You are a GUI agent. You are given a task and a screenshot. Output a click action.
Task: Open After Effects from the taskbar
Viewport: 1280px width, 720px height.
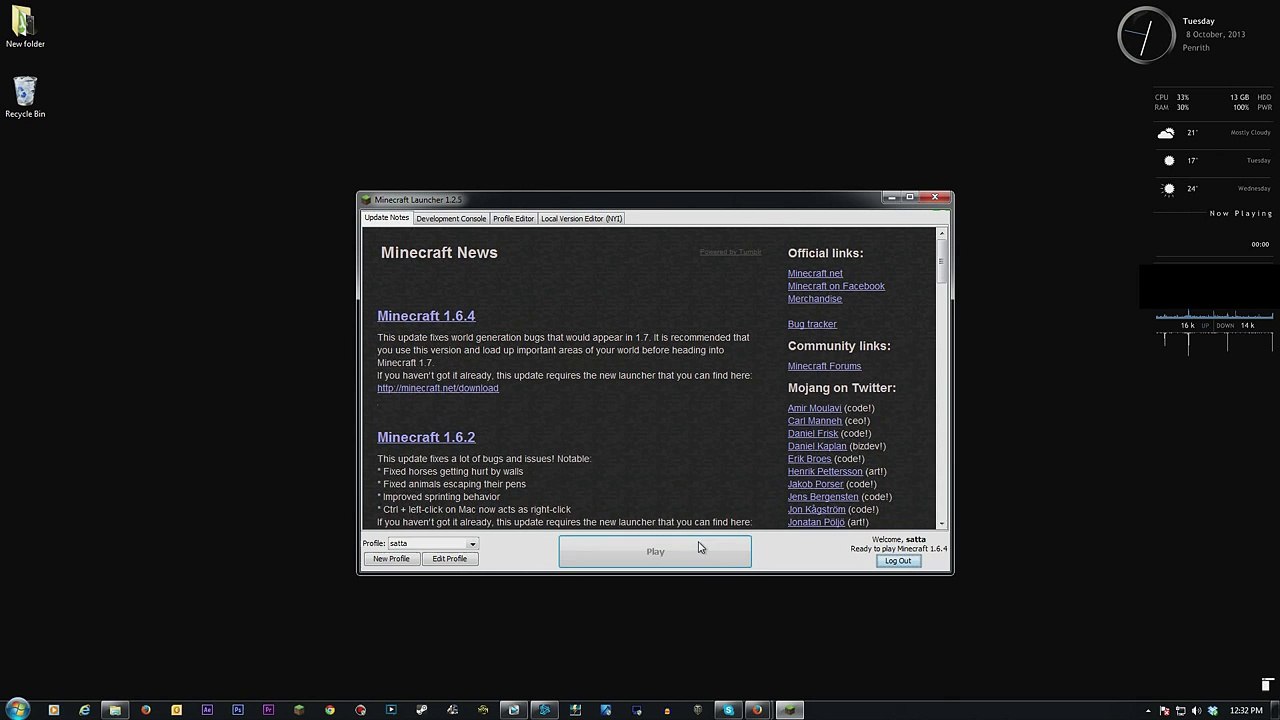207,710
